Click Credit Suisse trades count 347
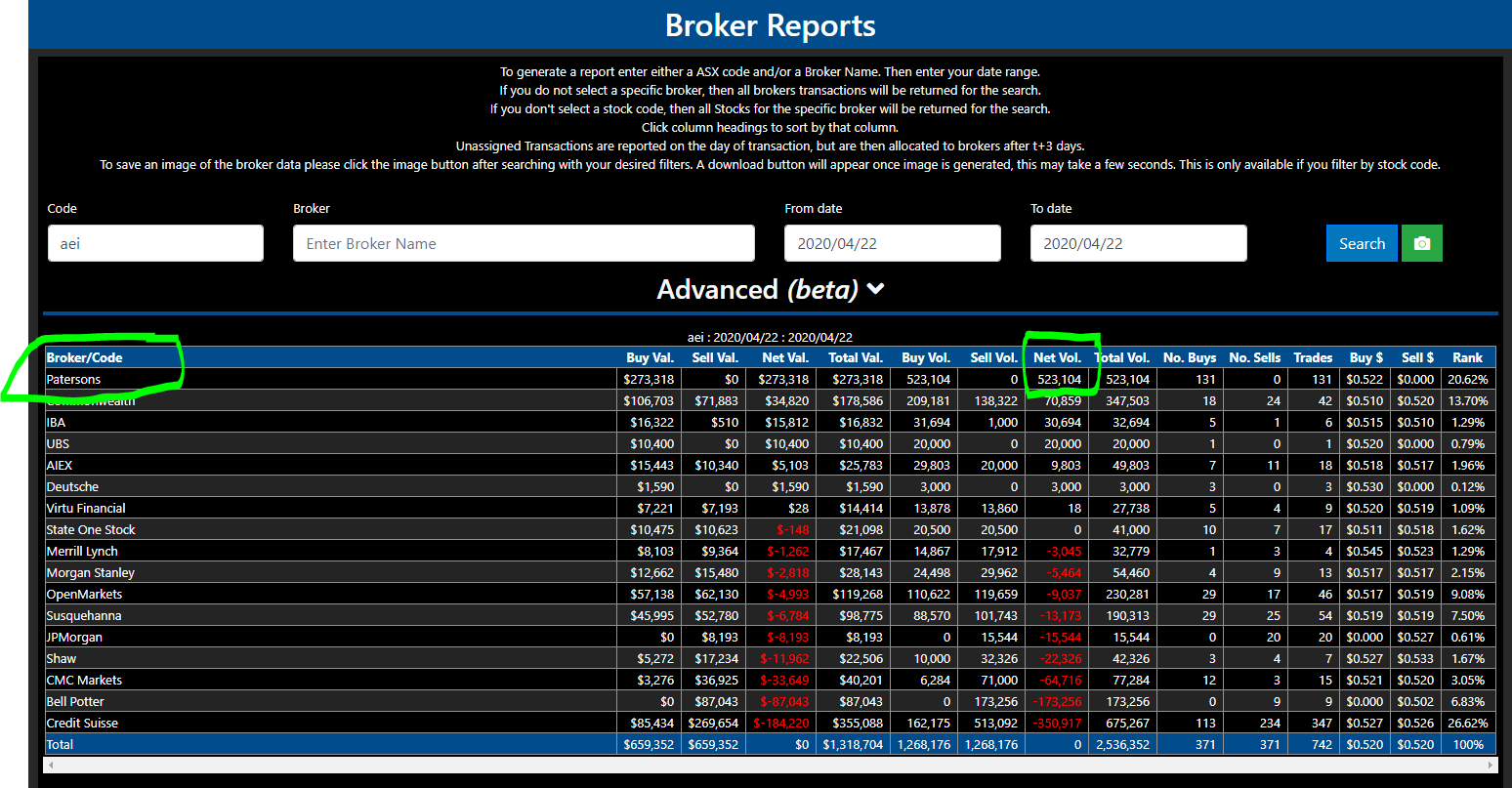The height and width of the screenshot is (788, 1512). pyautogui.click(x=1322, y=723)
